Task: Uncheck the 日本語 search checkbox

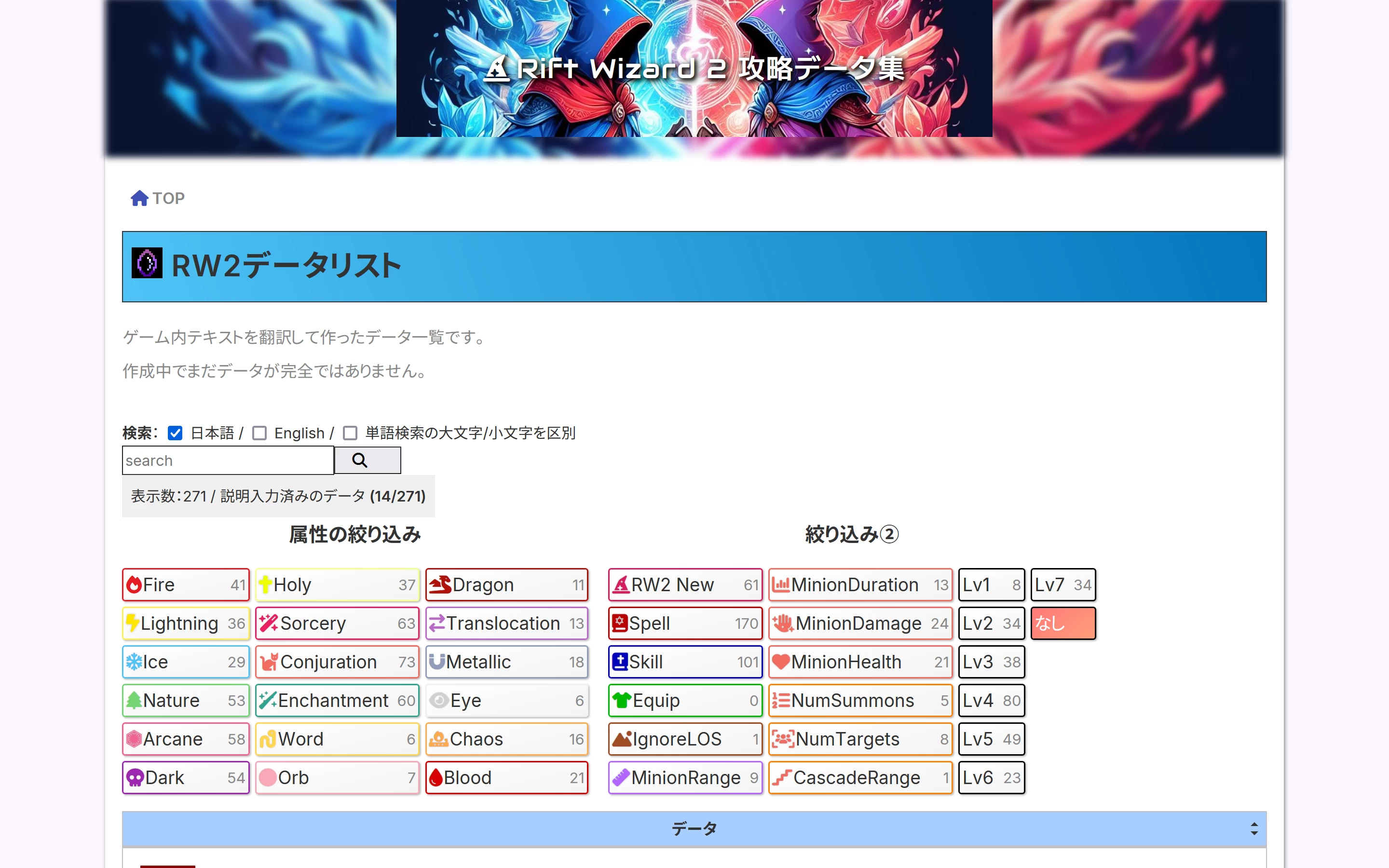Action: tap(175, 433)
